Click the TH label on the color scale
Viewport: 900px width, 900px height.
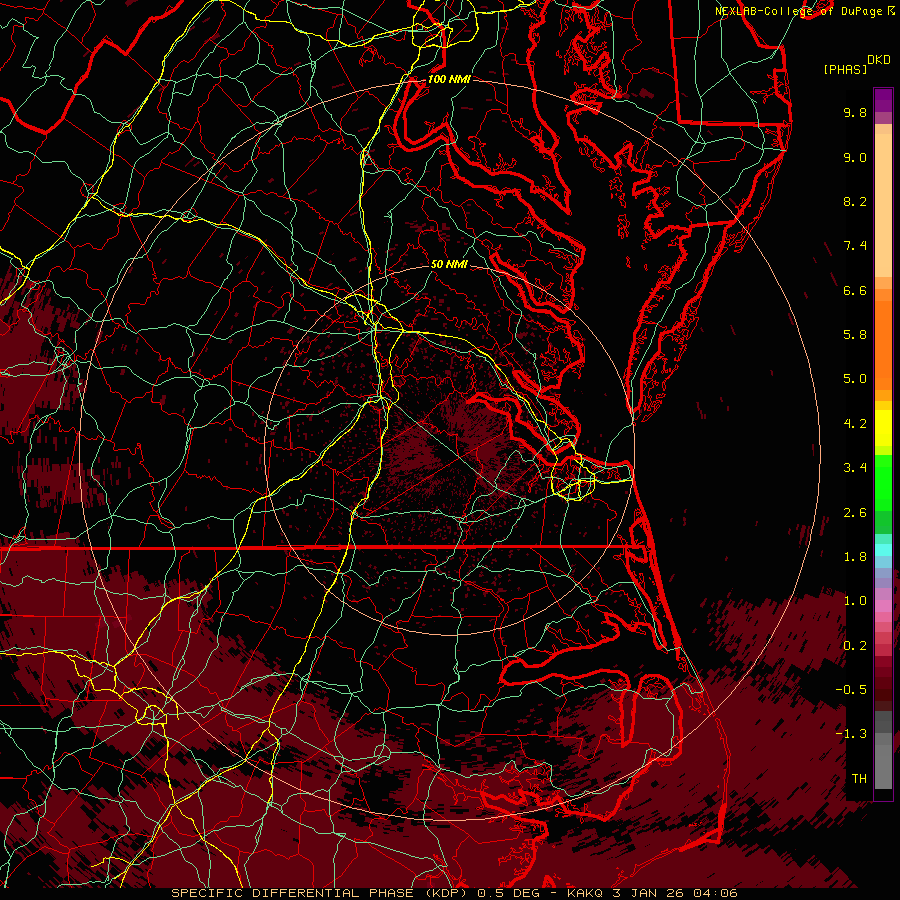click(x=859, y=779)
